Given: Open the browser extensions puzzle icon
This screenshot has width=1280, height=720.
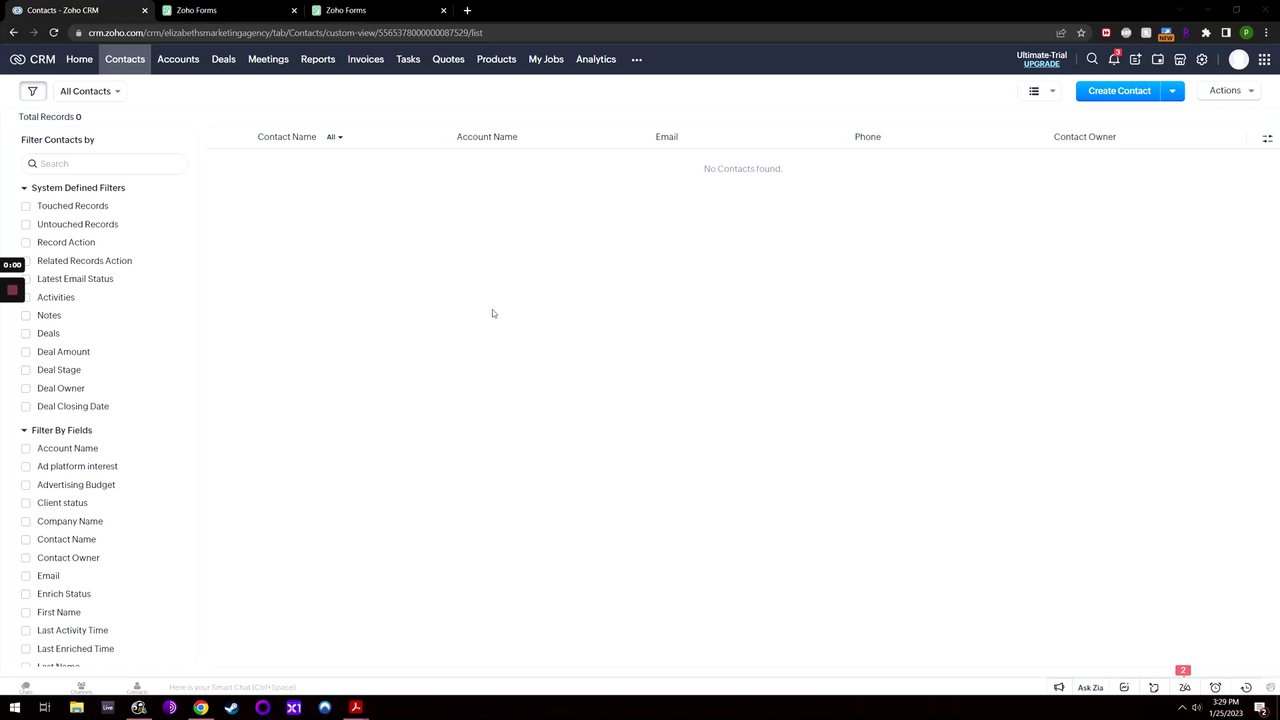Looking at the screenshot, I should [x=1206, y=32].
